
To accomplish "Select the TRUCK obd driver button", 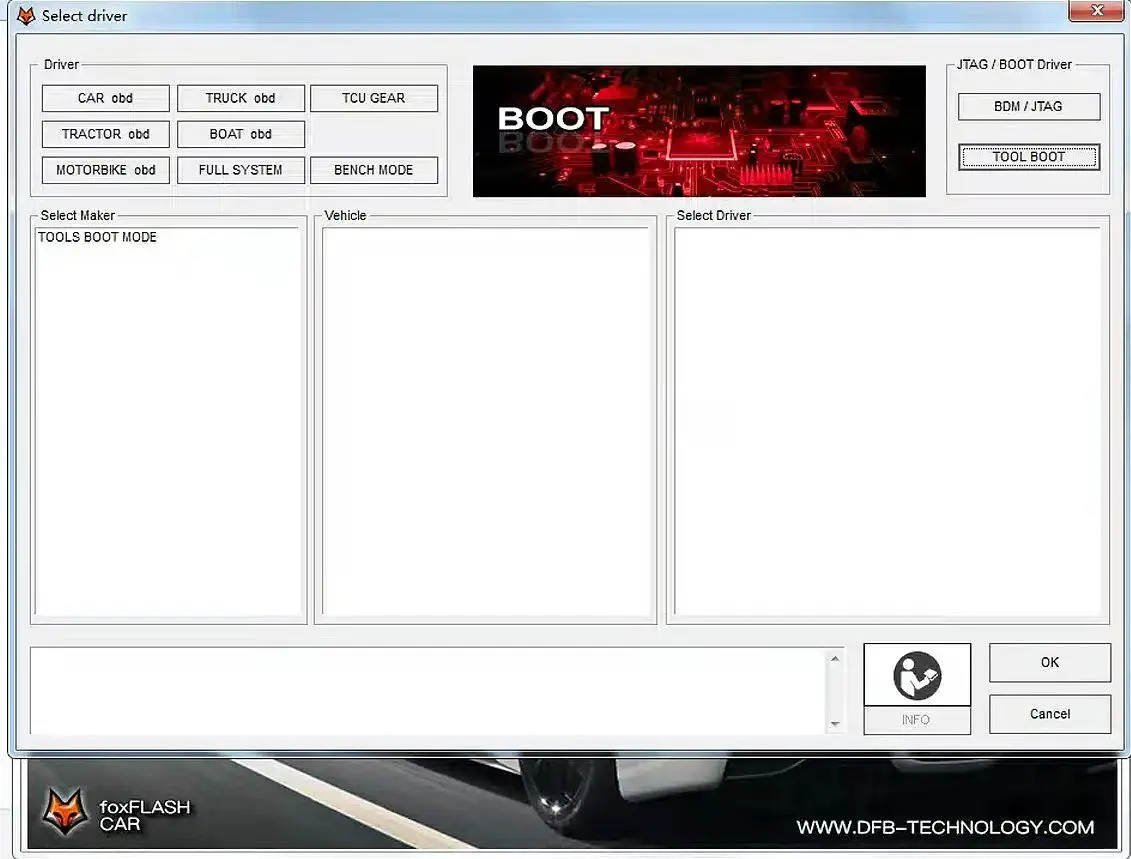I will 241,98.
